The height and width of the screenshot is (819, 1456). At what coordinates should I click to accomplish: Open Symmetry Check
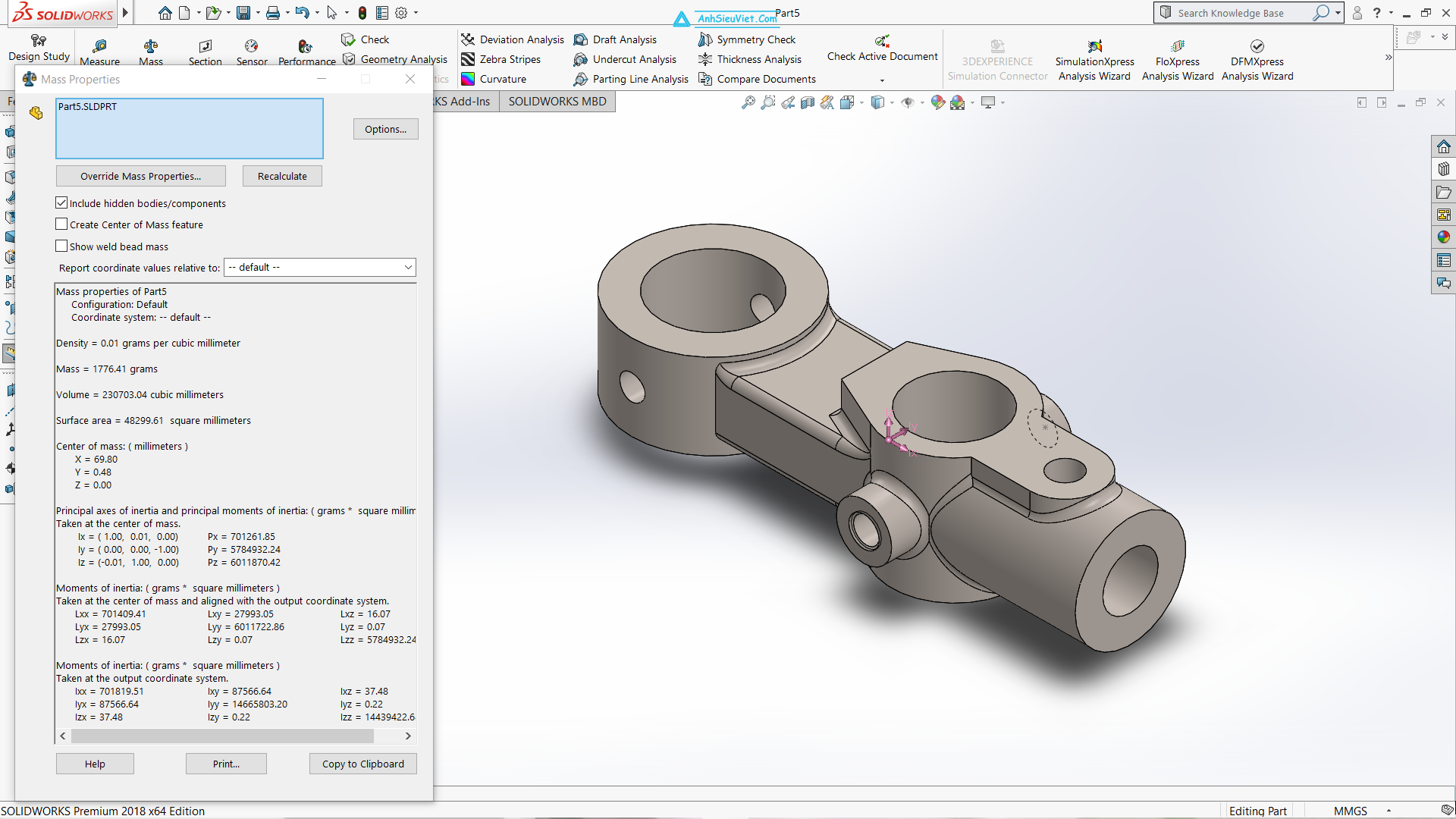pos(747,39)
